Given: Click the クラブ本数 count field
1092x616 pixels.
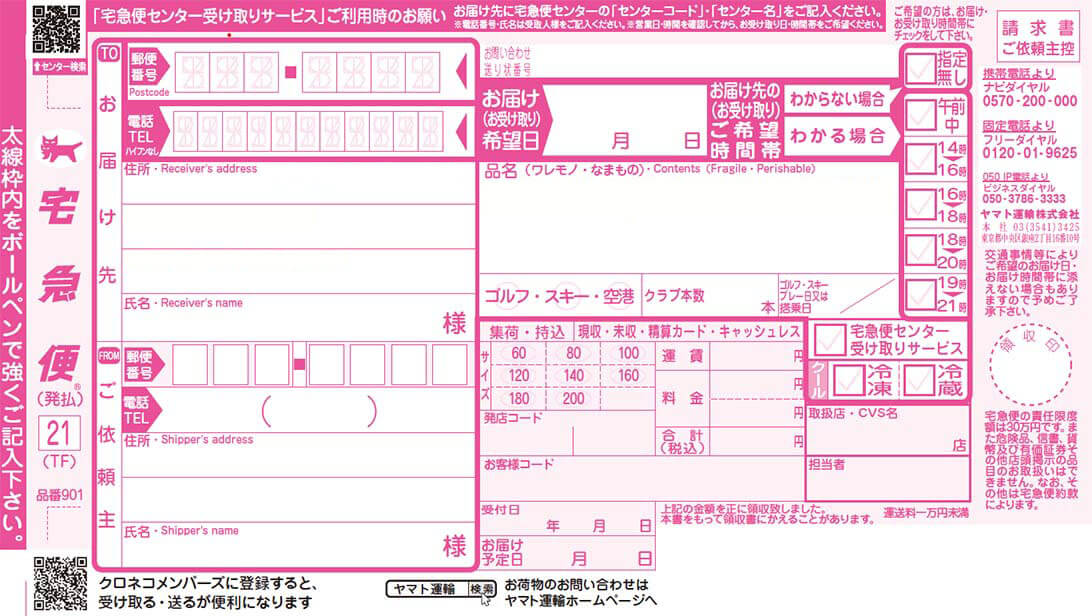Looking at the screenshot, I should (709, 296).
